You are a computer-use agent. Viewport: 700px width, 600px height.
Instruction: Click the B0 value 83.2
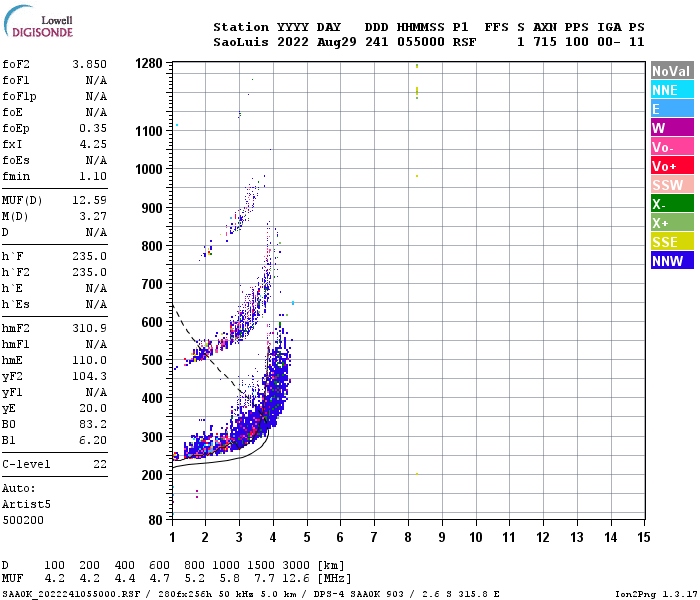(93, 424)
